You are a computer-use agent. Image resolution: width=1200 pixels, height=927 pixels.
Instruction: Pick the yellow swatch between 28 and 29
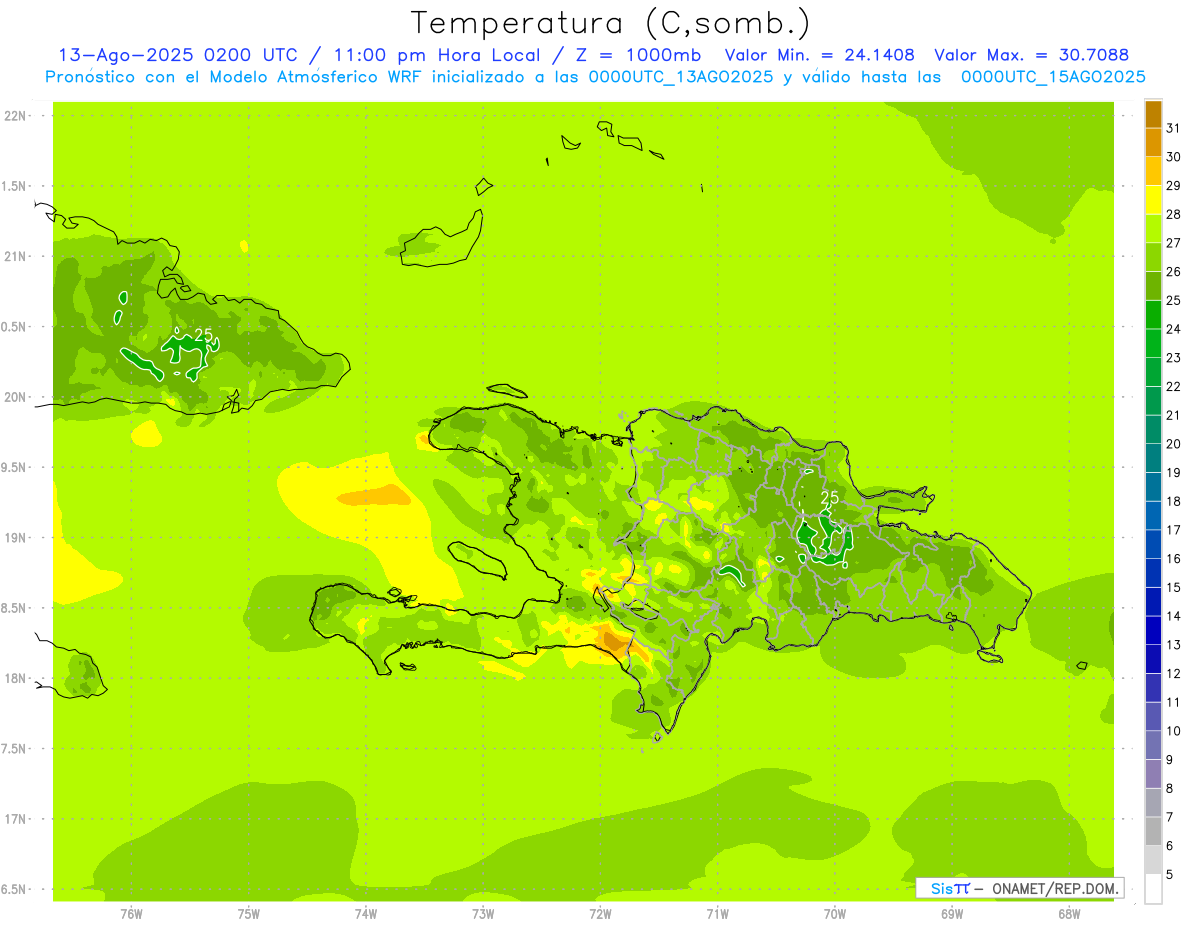[1153, 200]
